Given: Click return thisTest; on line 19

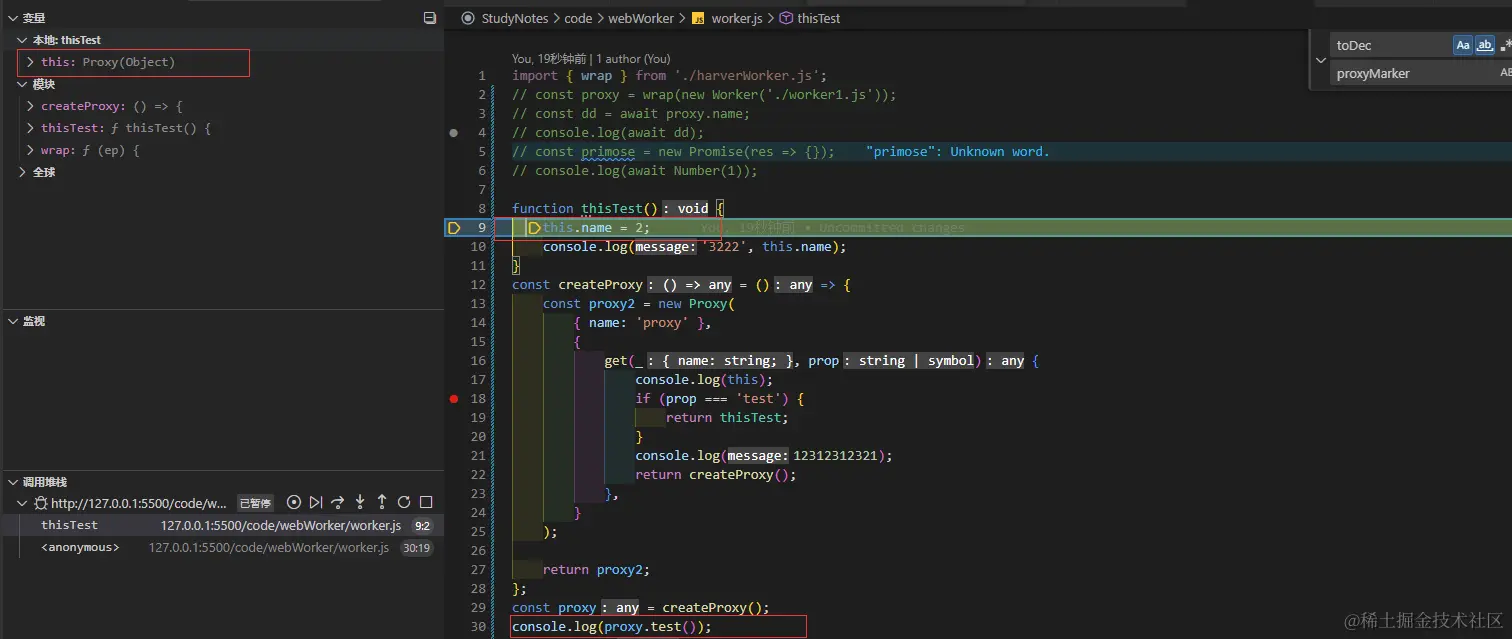Looking at the screenshot, I should coord(727,418).
